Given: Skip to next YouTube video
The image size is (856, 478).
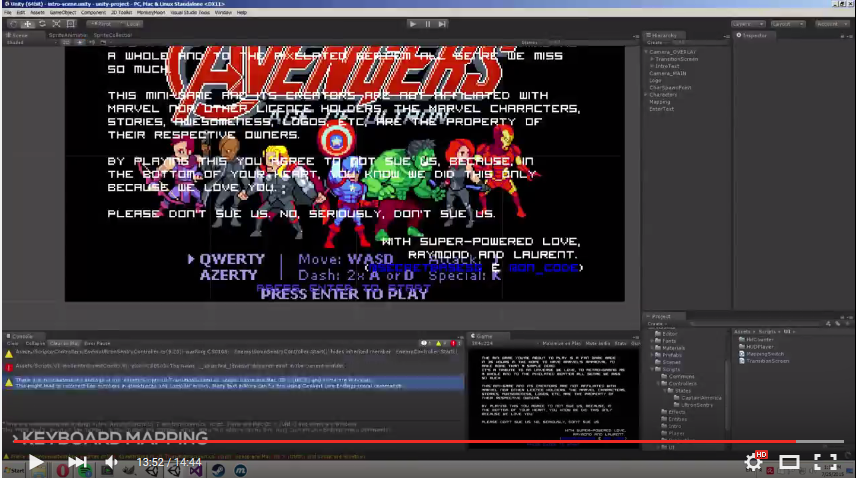Looking at the screenshot, I should [77, 462].
